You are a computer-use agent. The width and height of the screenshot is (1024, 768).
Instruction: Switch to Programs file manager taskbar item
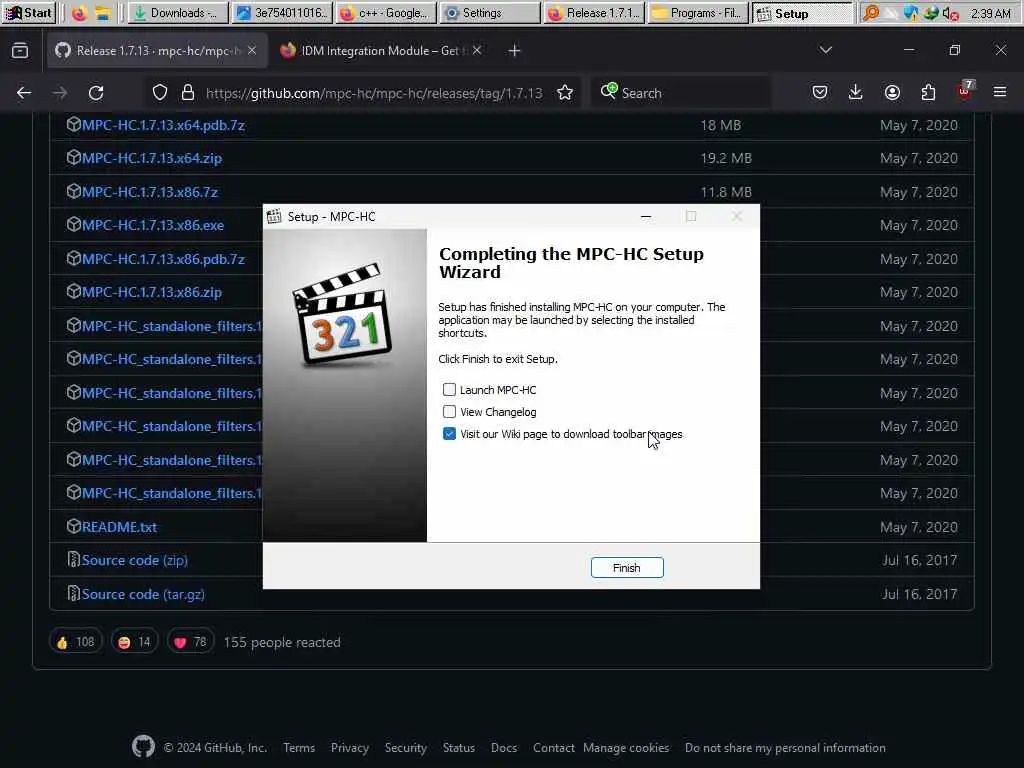(698, 13)
